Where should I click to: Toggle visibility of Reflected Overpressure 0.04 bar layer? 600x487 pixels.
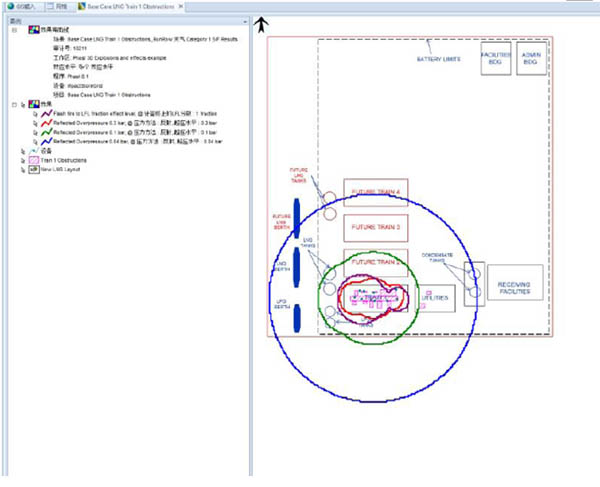coord(34,142)
